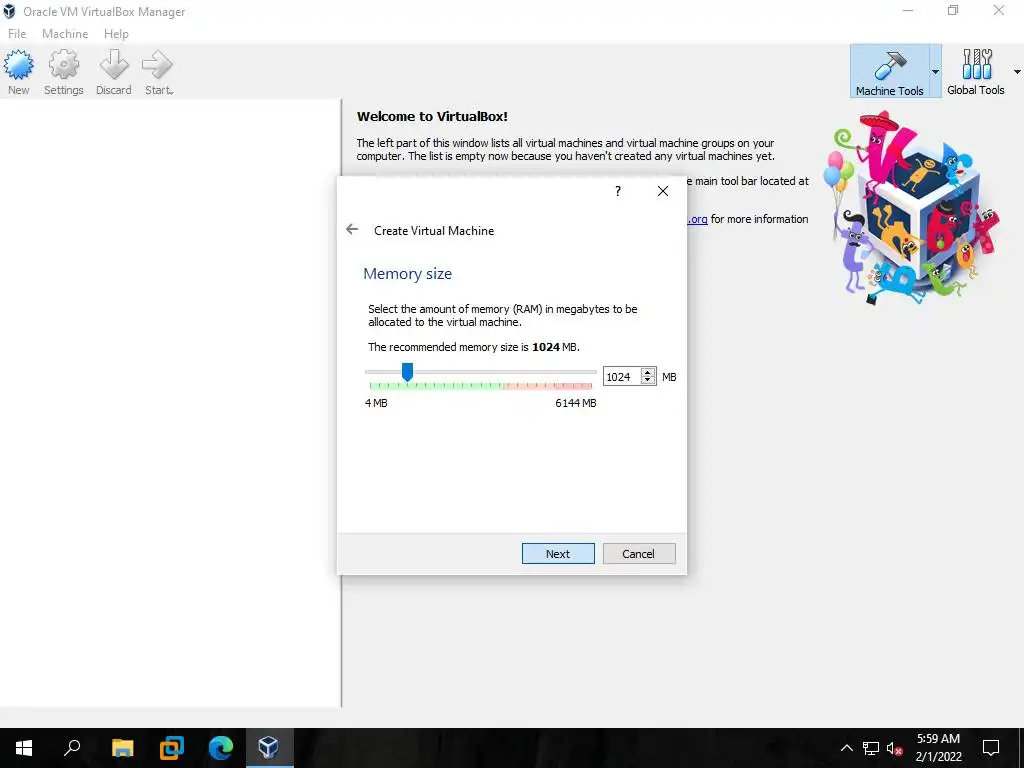Expand Global Tools dropdown arrow
The image size is (1024, 768).
[x=1017, y=72]
